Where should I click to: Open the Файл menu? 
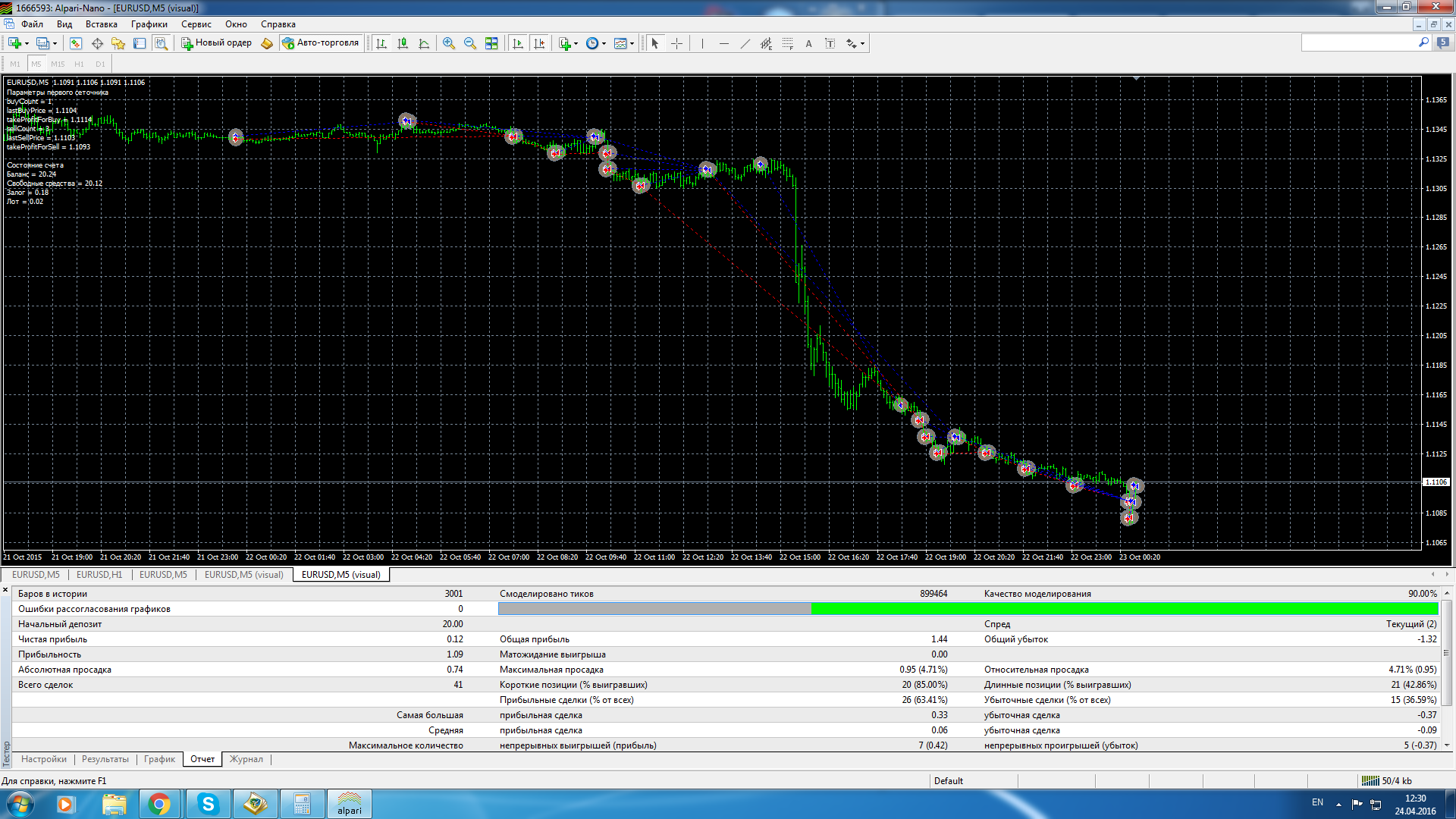(32, 24)
